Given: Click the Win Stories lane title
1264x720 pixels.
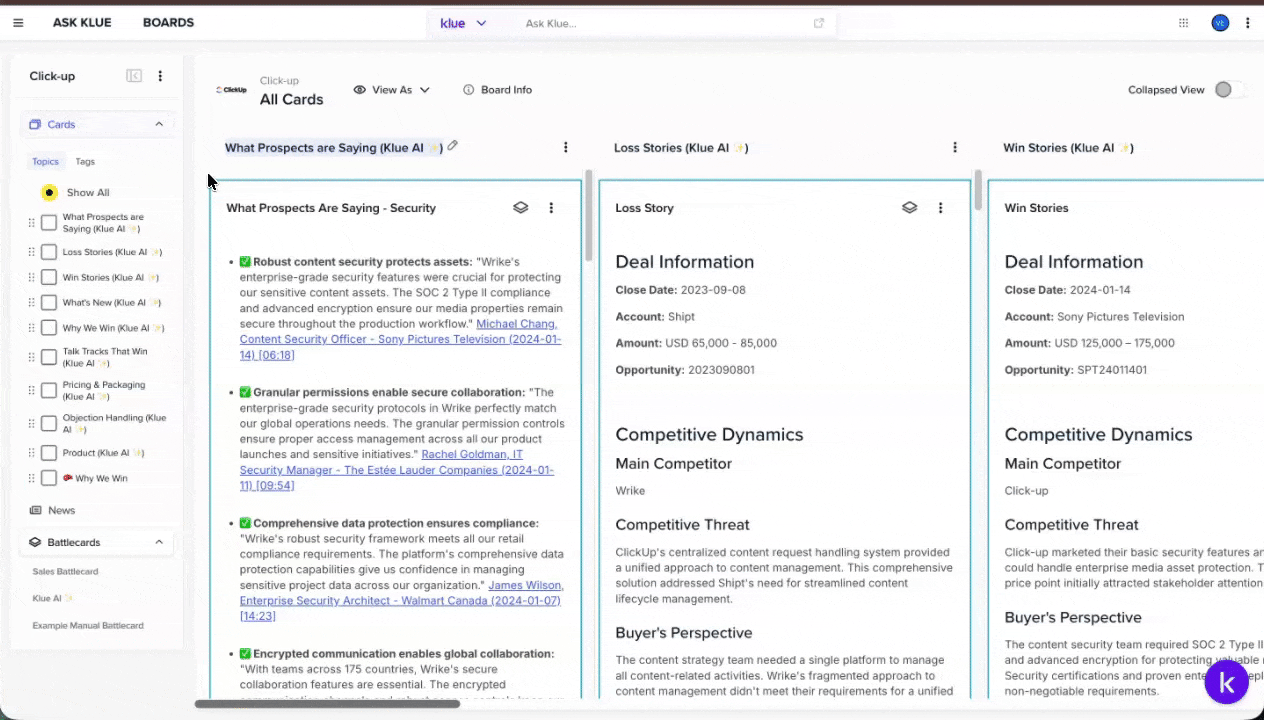Looking at the screenshot, I should 1068,147.
